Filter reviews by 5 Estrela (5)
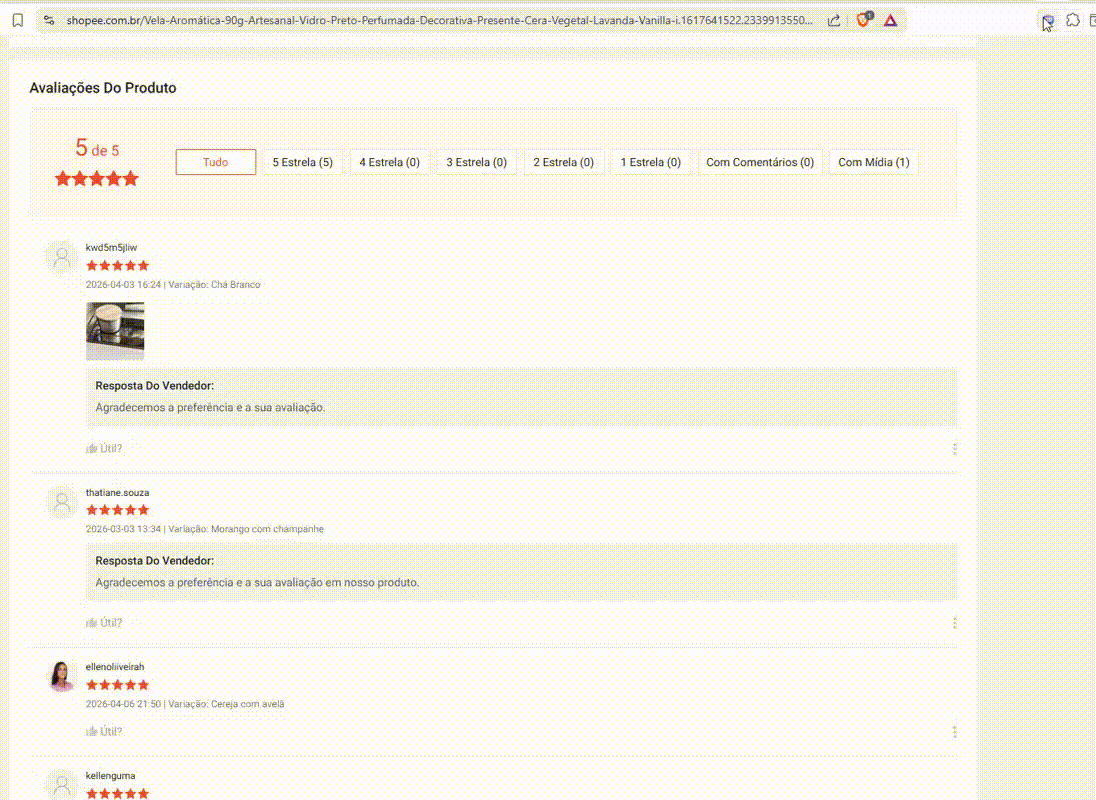1096x800 pixels. point(302,162)
